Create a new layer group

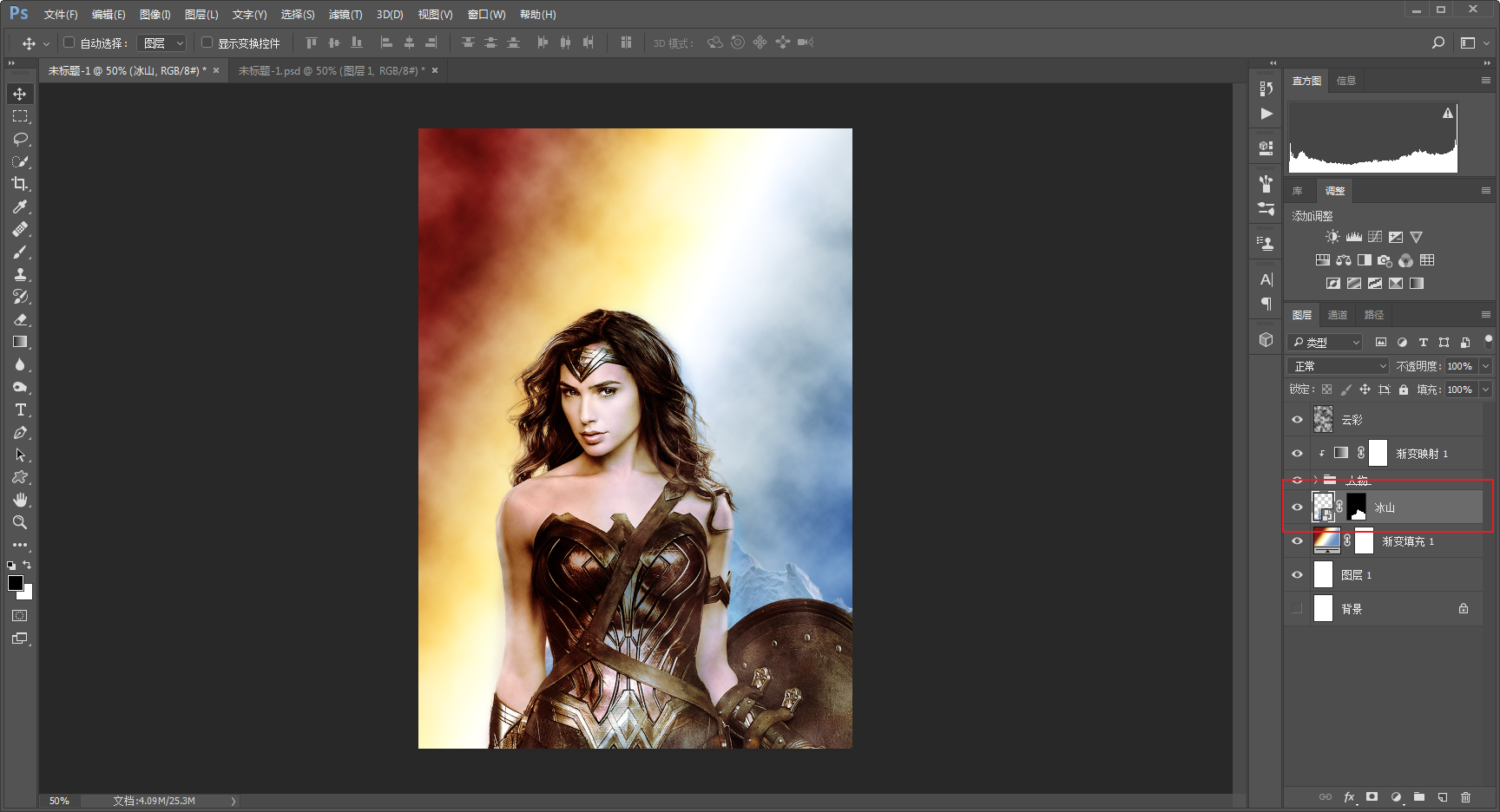point(1419,797)
